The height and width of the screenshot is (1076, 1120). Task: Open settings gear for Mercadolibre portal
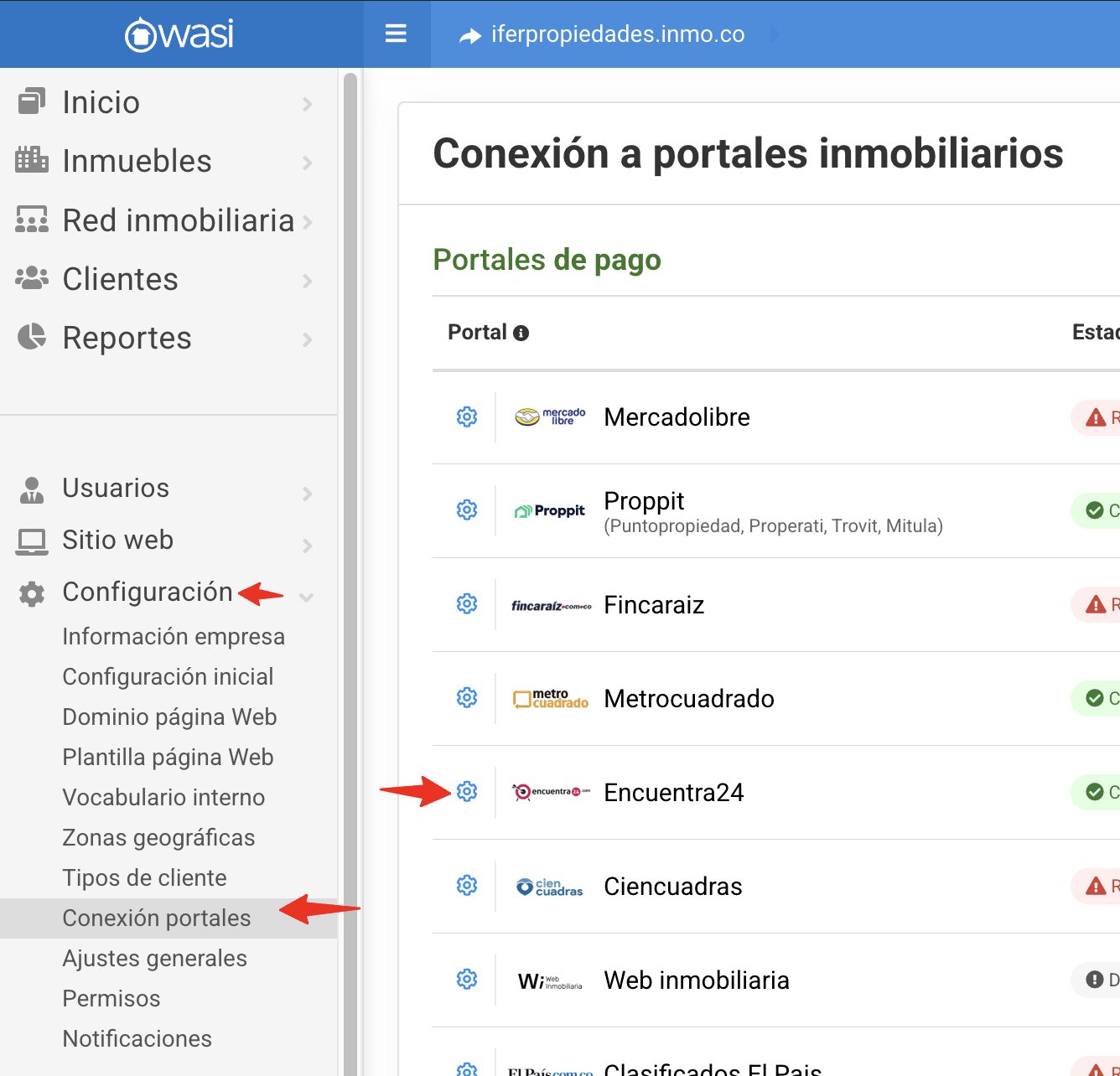[x=467, y=416]
